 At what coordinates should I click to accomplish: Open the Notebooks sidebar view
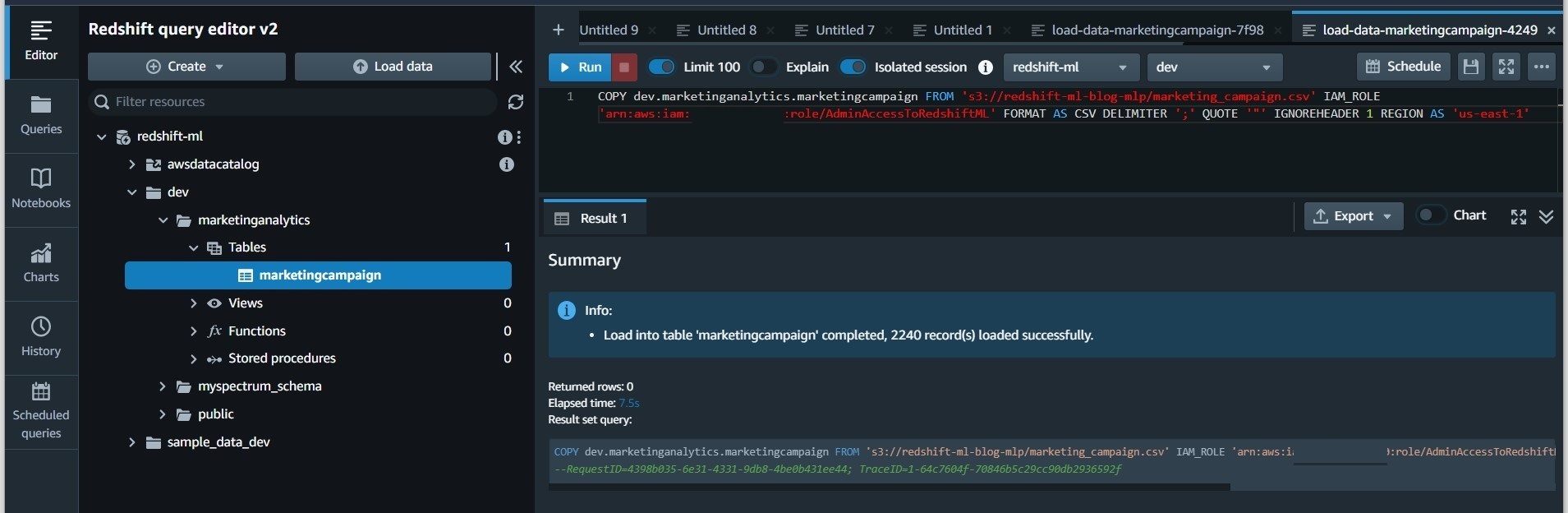pos(41,190)
